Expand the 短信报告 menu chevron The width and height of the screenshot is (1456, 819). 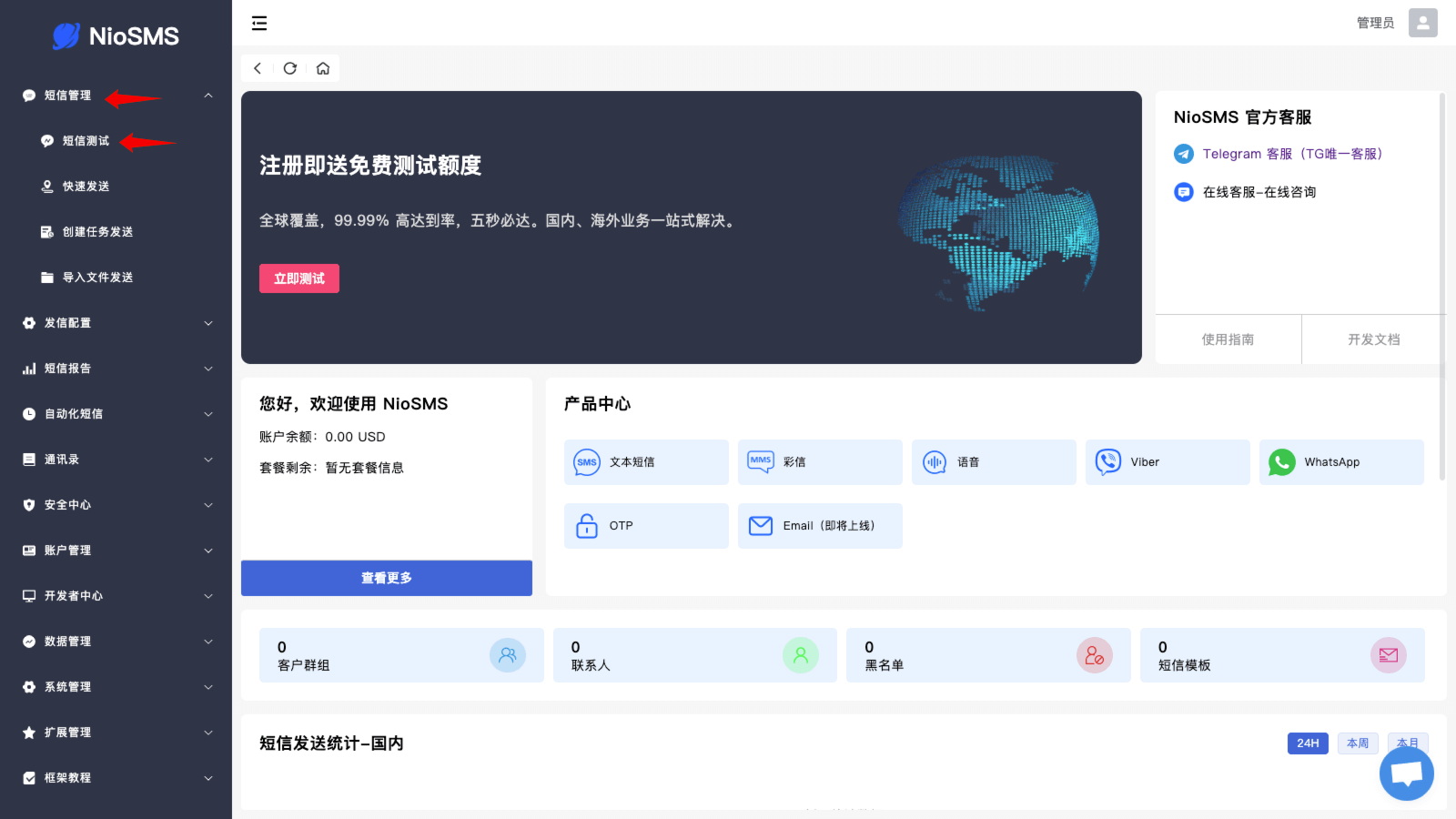click(208, 369)
